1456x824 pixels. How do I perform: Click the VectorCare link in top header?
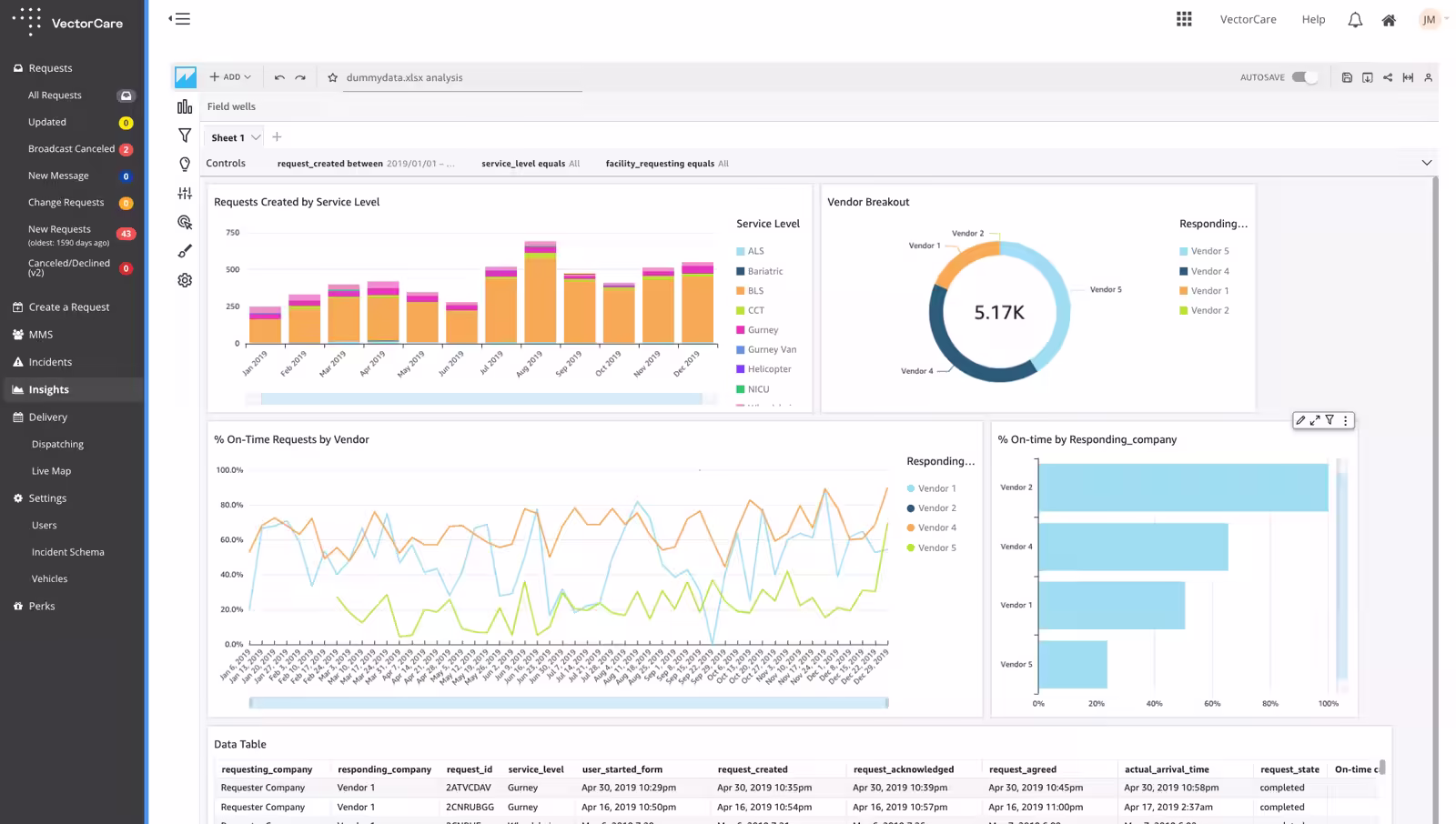coord(1248,19)
